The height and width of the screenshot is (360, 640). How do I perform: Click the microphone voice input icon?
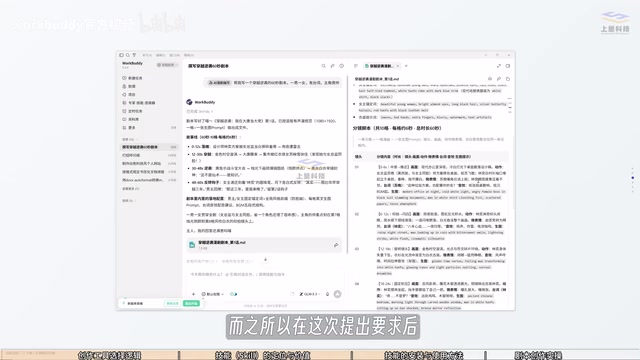327,294
